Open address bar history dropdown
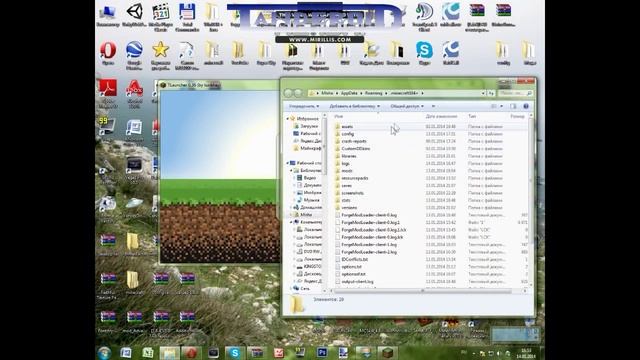This screenshot has width=640, height=360. [x=483, y=93]
